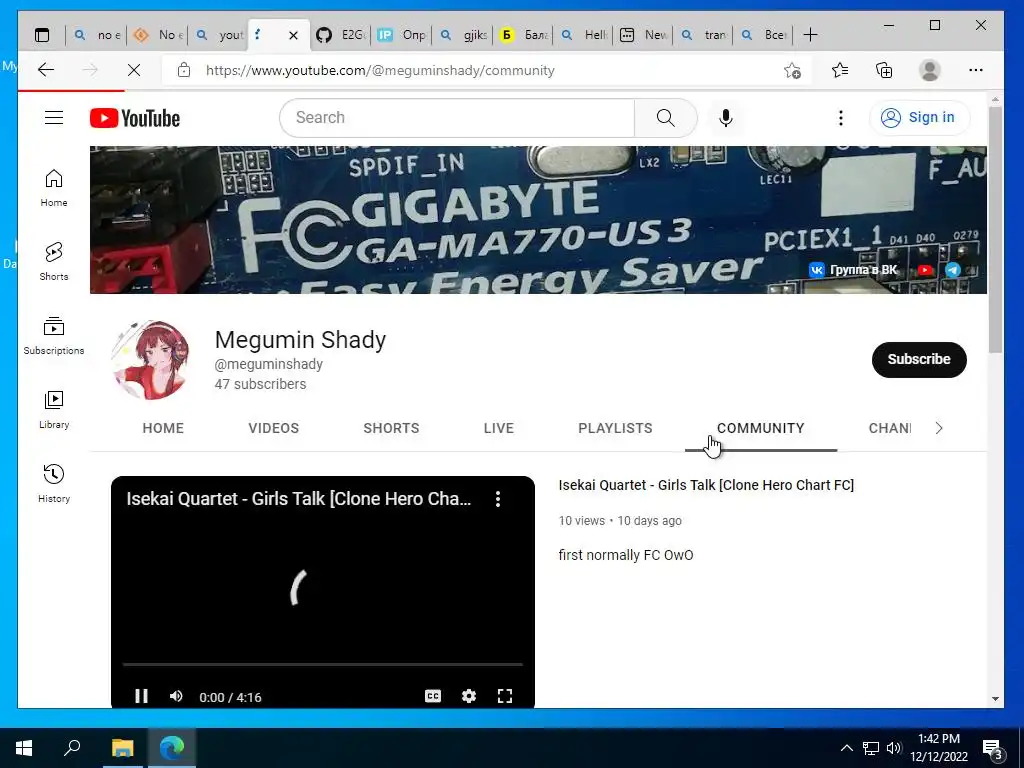The height and width of the screenshot is (768, 1024).
Task: Switch to the gjiks search tab
Action: 464,35
